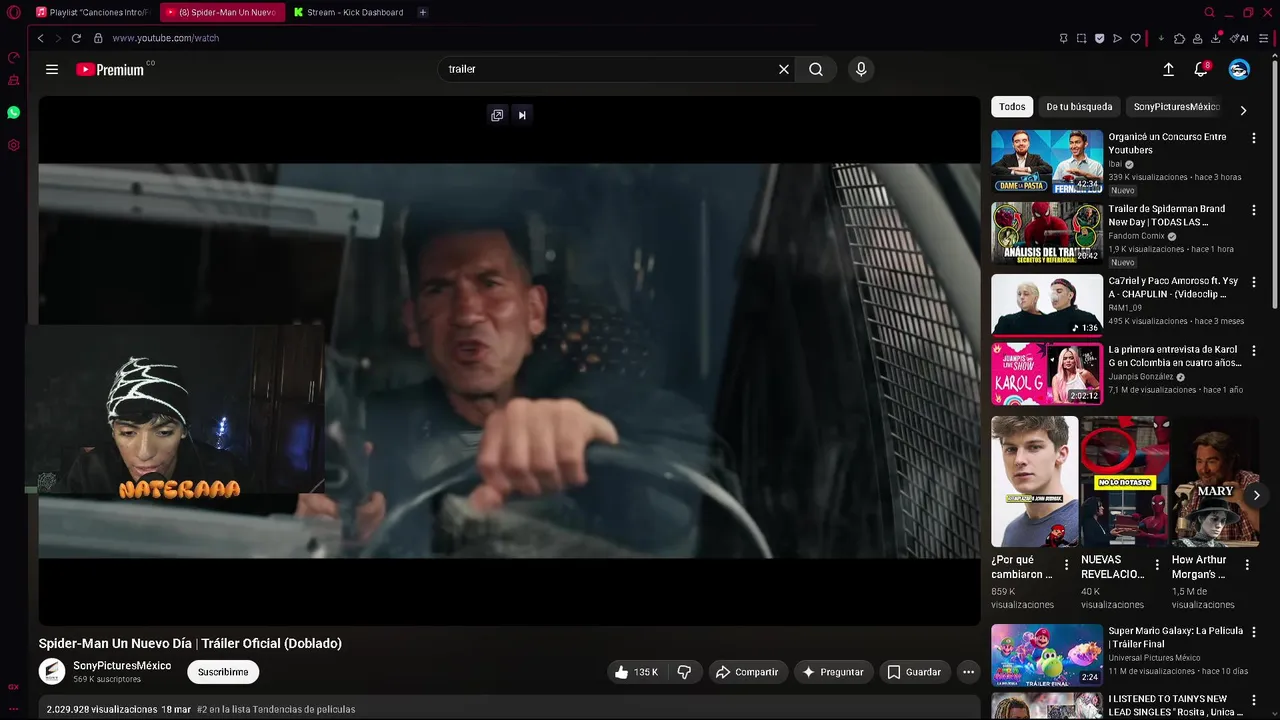
Task: Open the extensions puzzle icon
Action: click(x=1179, y=38)
